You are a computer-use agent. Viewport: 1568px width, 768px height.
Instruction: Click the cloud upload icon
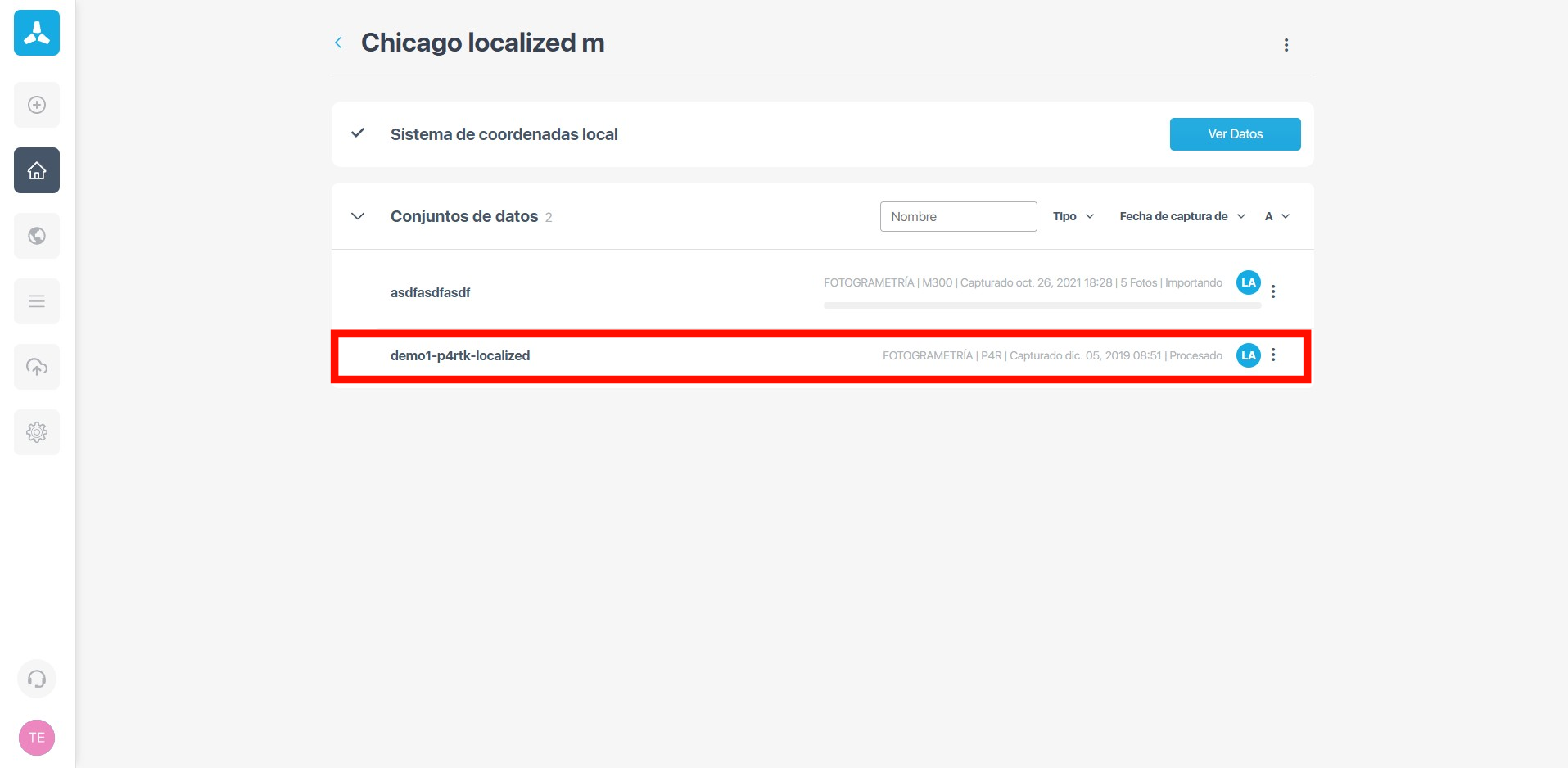[x=37, y=367]
